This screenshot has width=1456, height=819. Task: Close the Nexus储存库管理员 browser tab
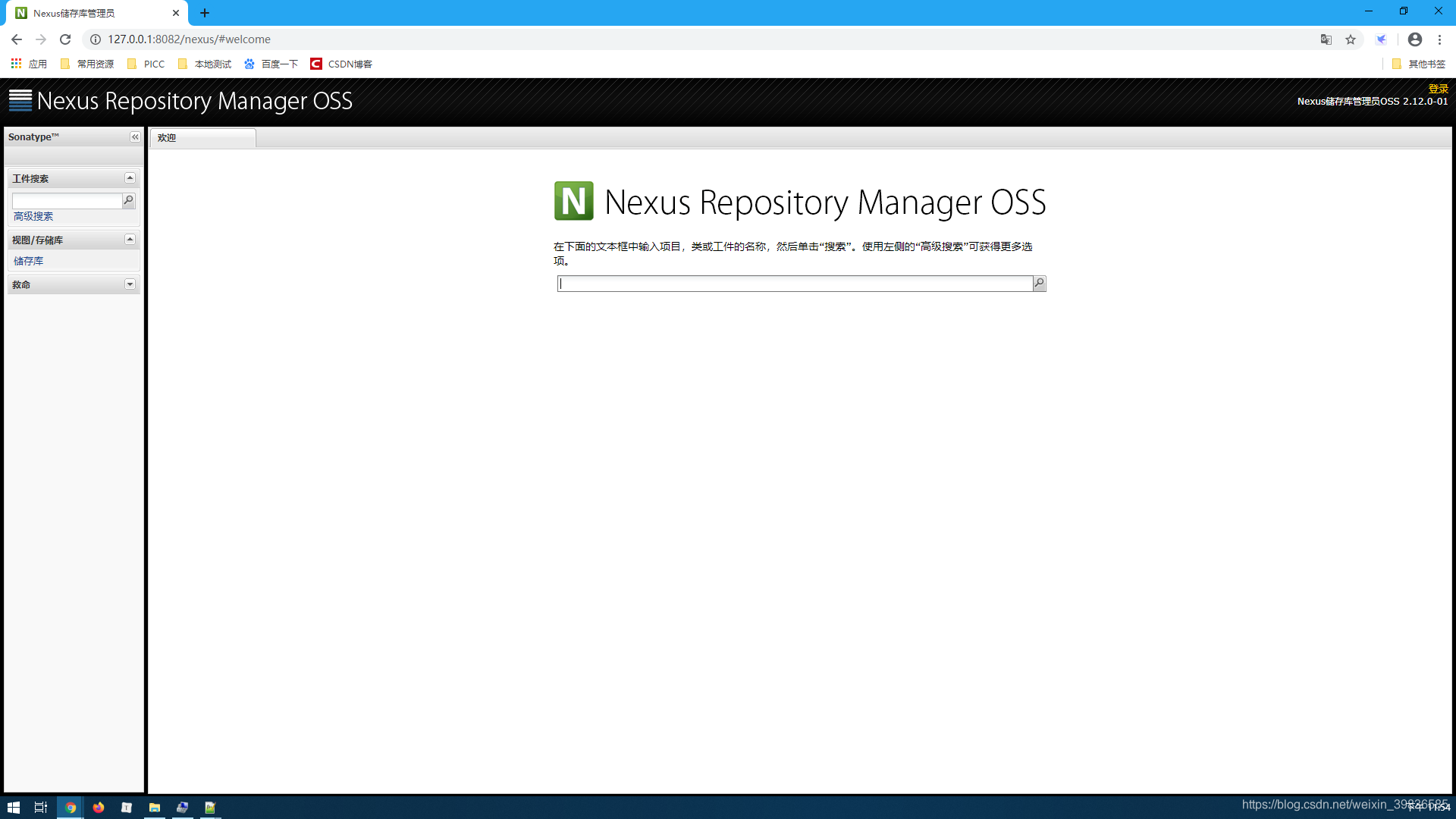coord(176,13)
